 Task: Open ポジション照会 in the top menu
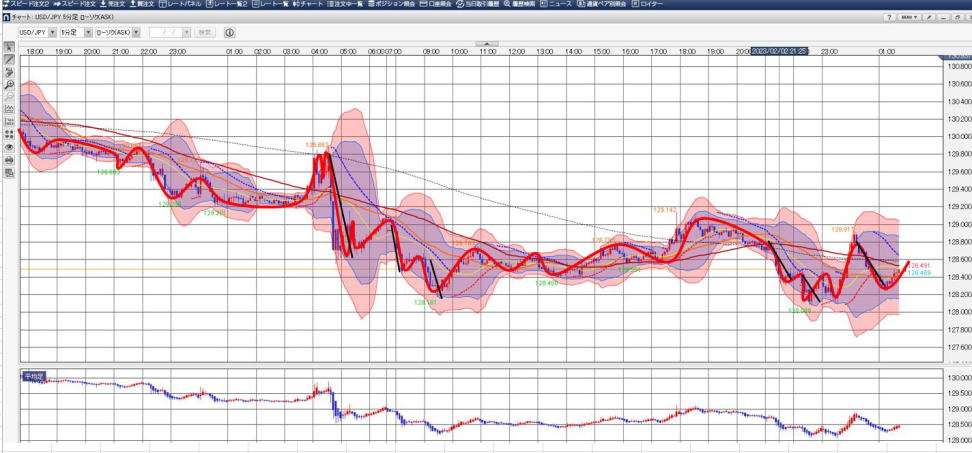tap(395, 4)
